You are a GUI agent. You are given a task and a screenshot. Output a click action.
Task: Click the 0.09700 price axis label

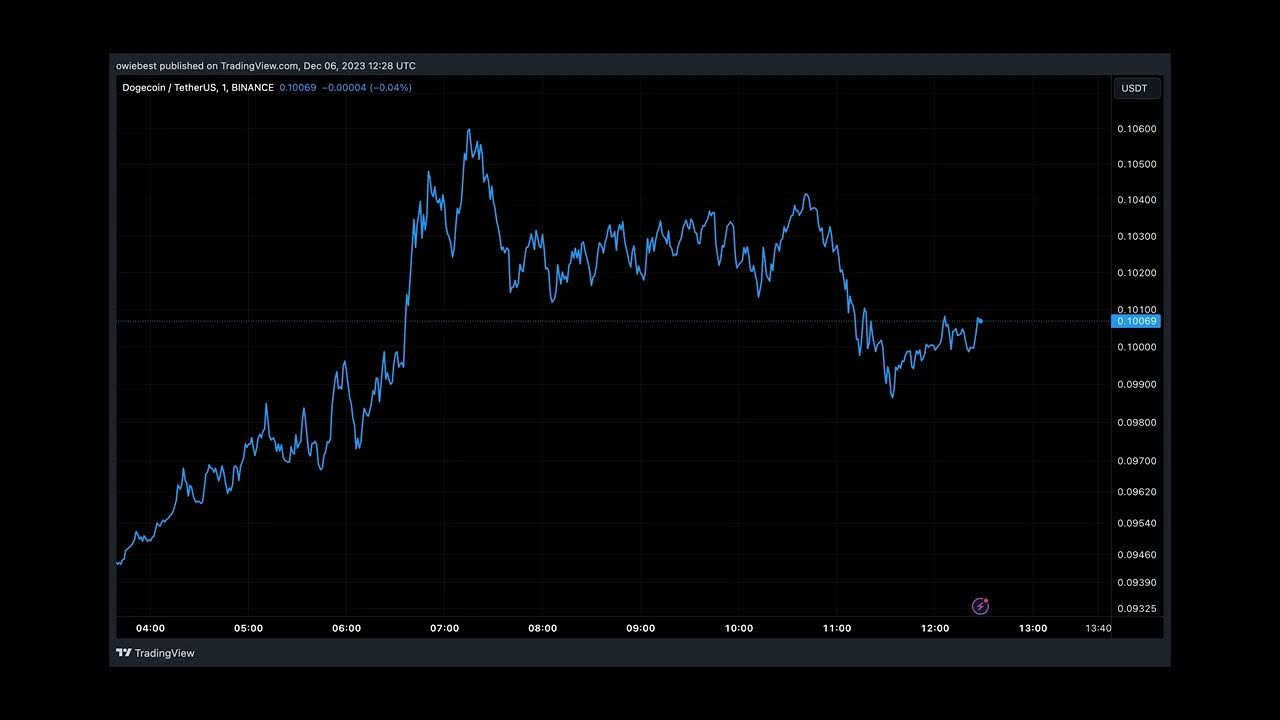[x=1136, y=461]
